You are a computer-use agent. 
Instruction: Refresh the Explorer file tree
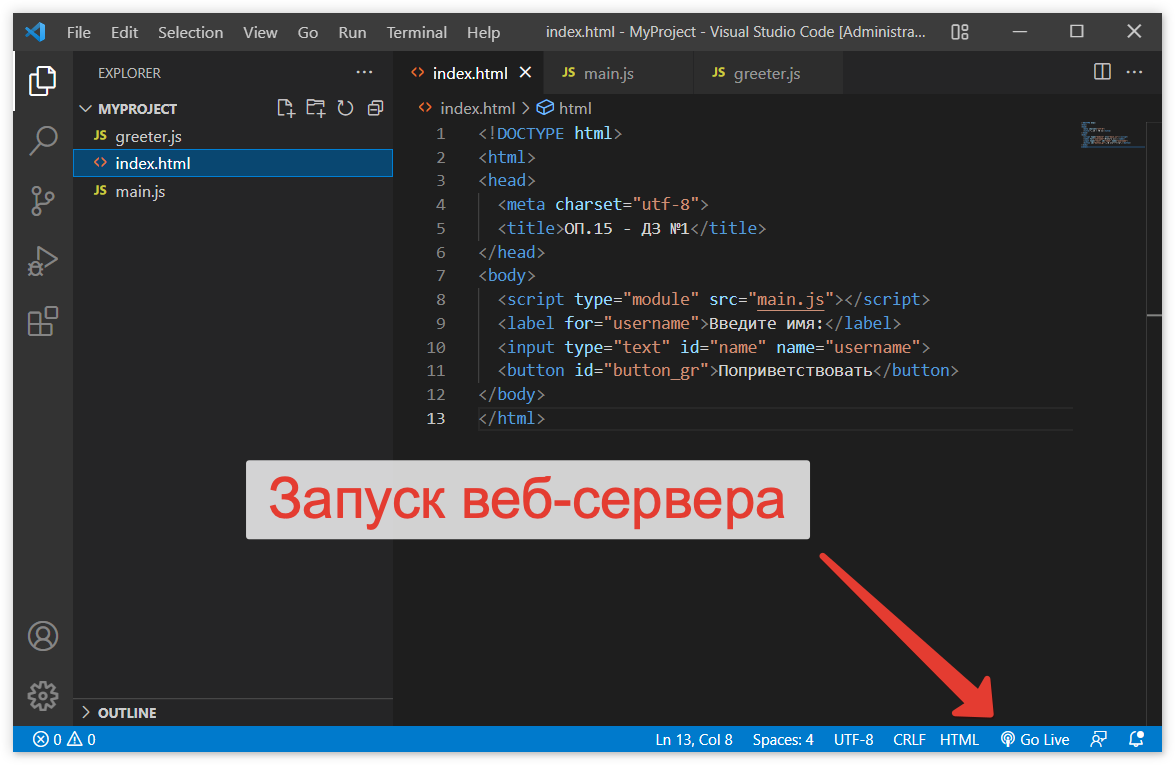346,109
